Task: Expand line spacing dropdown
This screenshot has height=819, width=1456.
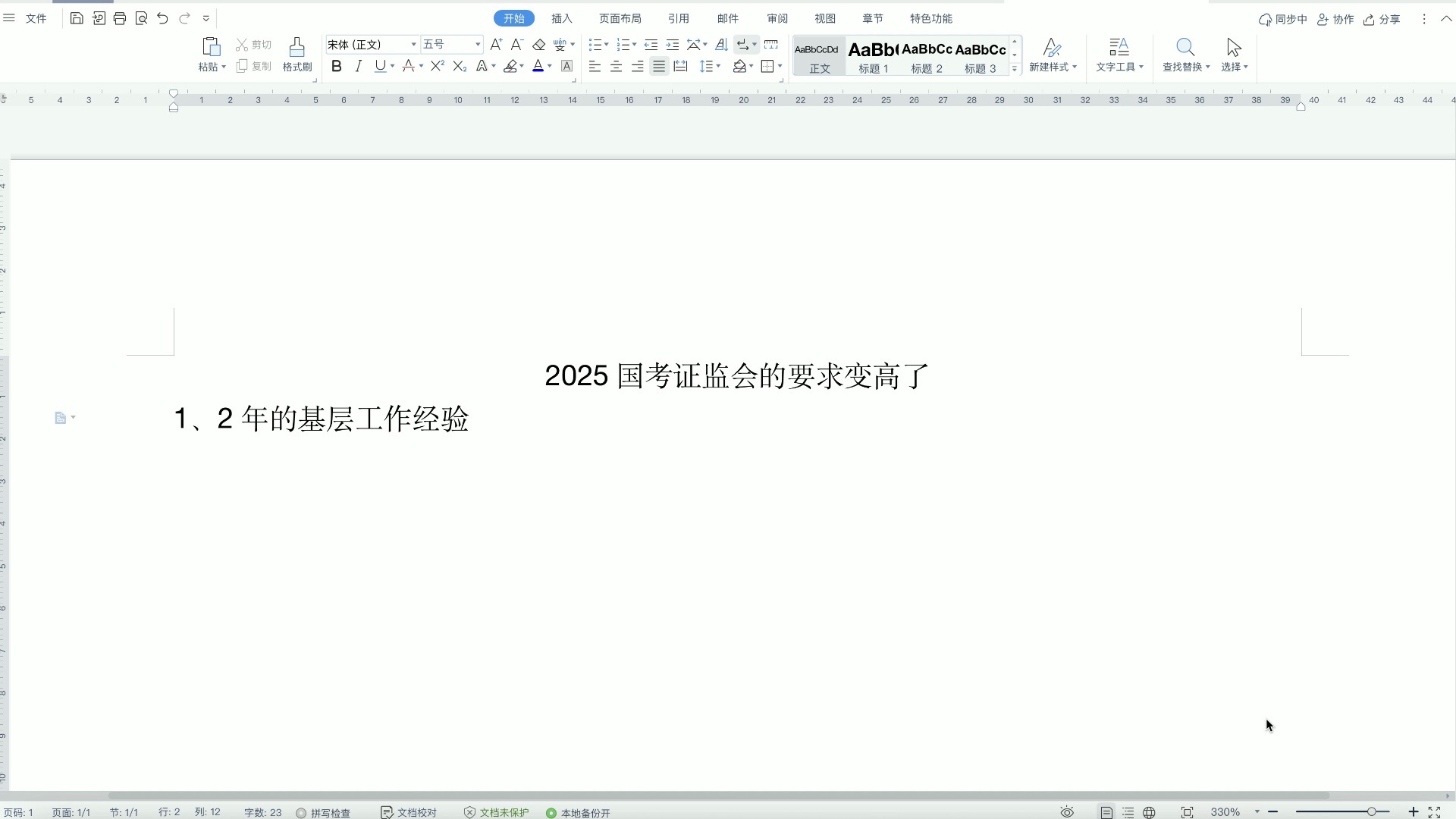Action: 718,66
